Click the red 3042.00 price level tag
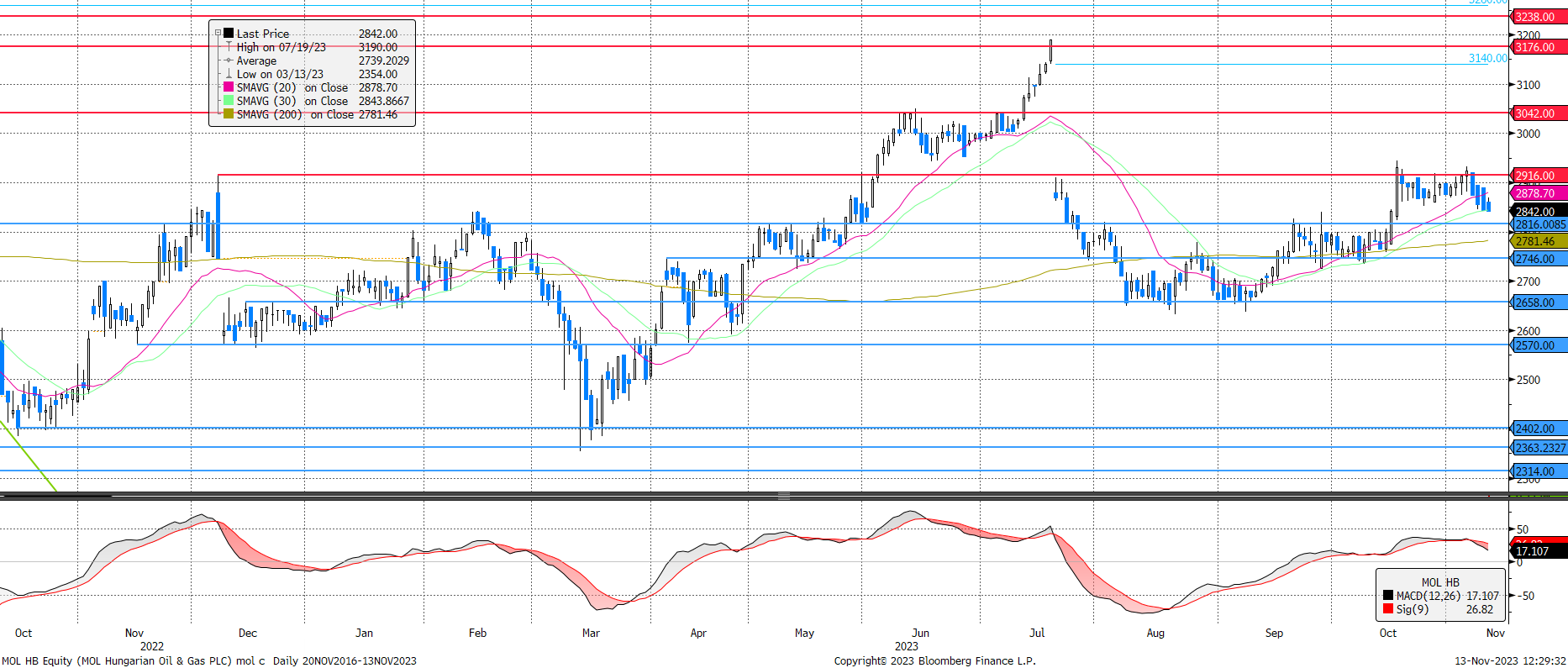The height and width of the screenshot is (668, 1568). pyautogui.click(x=1539, y=113)
